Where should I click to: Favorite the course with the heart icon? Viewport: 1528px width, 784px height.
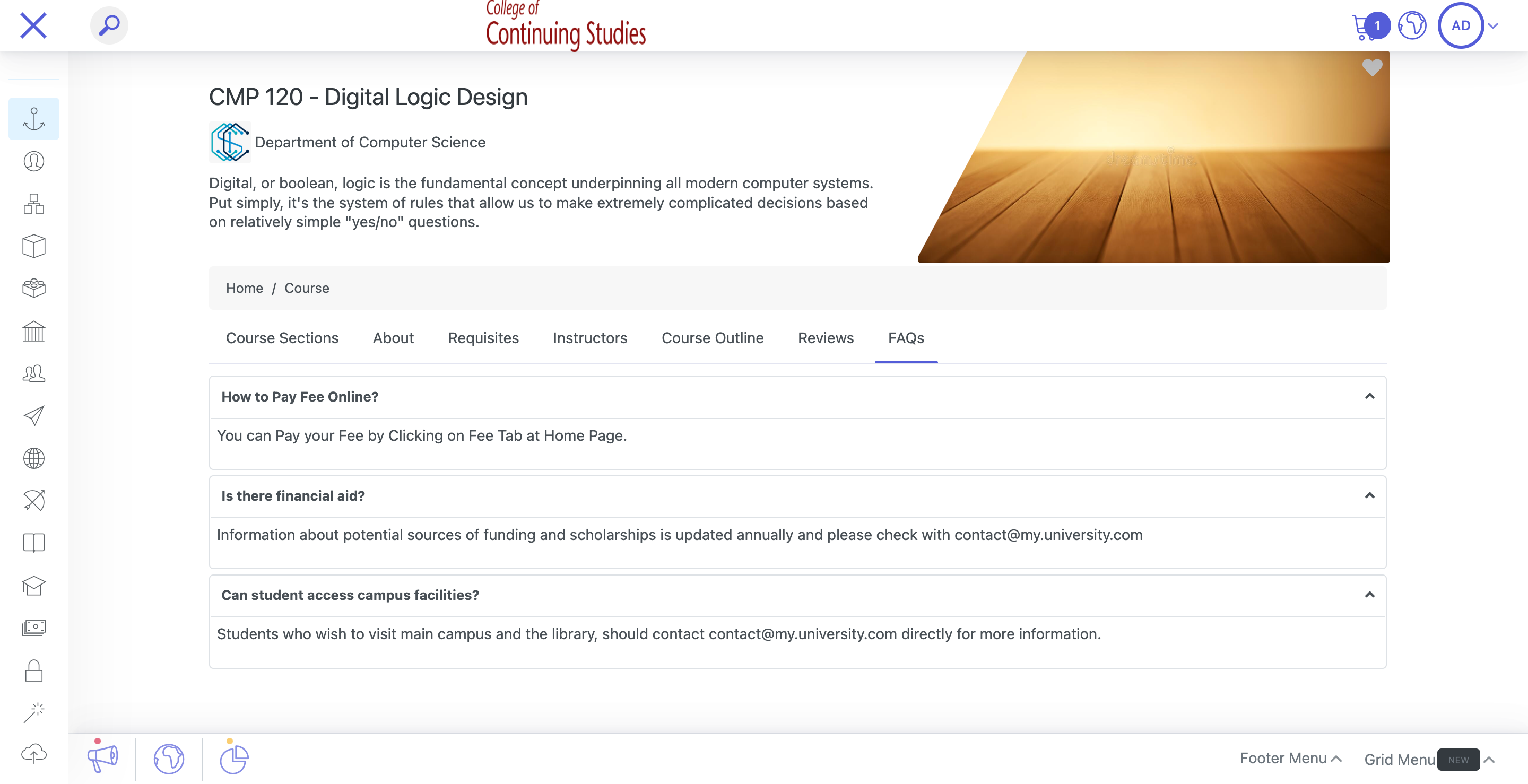pyautogui.click(x=1372, y=67)
